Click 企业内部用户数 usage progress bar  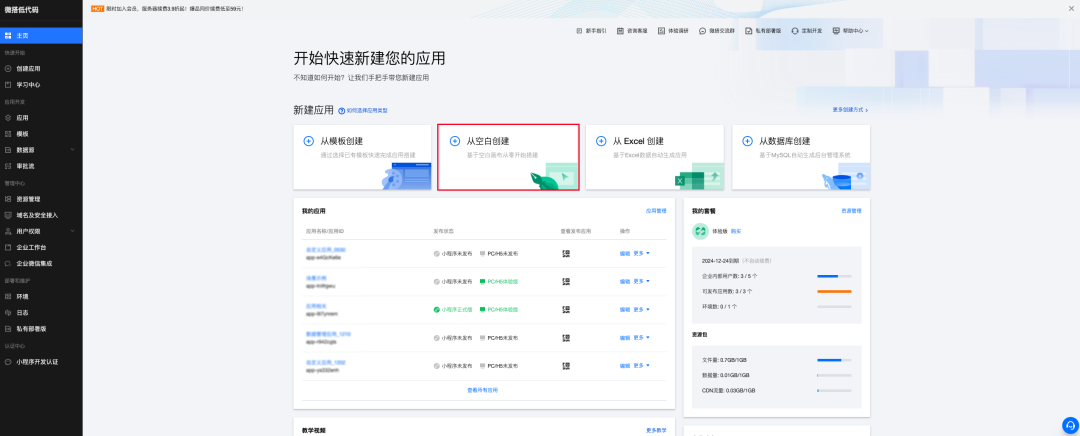pyautogui.click(x=834, y=276)
